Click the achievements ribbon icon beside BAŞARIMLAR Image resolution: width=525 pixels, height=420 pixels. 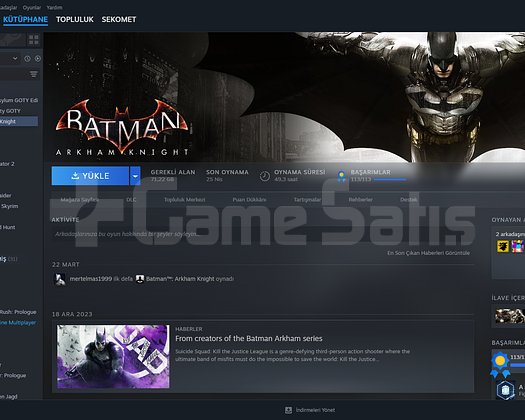(x=341, y=176)
